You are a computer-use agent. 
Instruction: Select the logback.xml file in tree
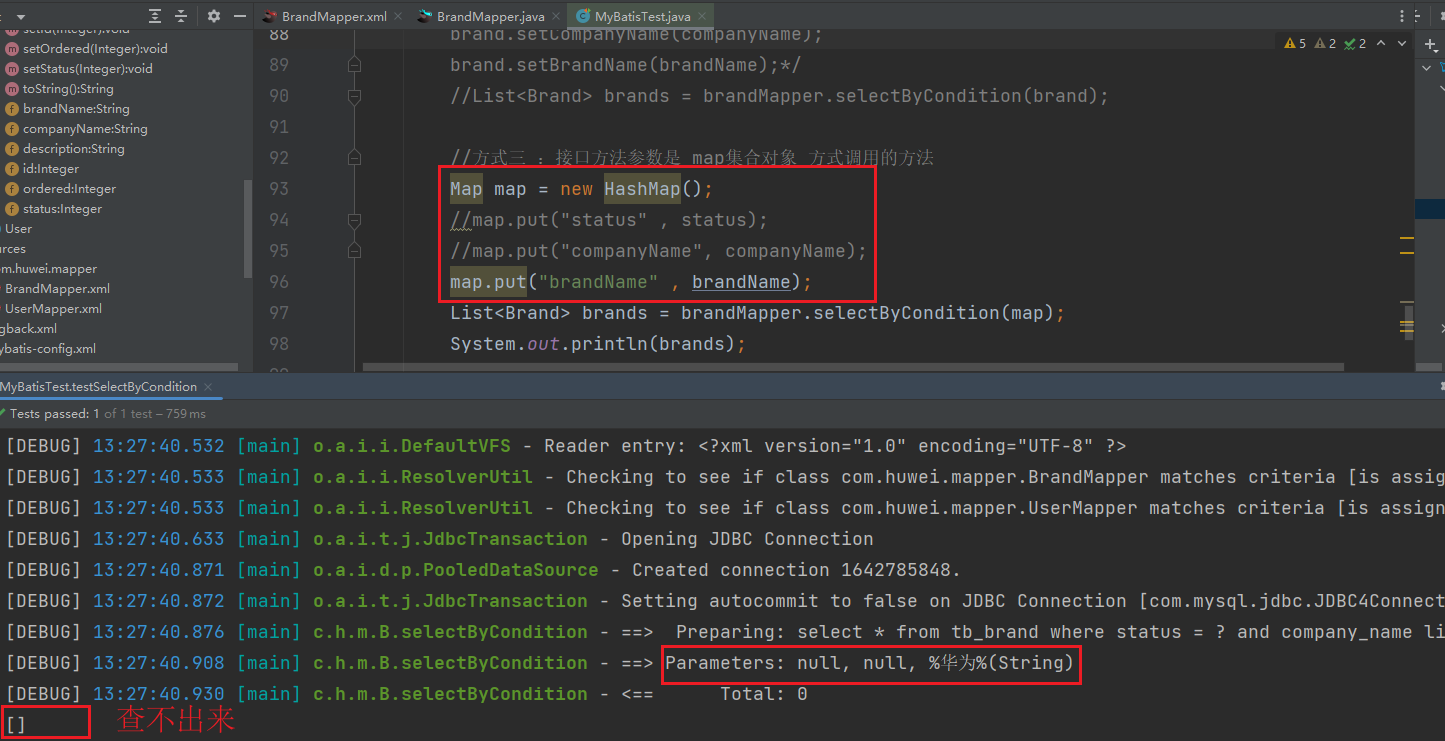[29, 329]
